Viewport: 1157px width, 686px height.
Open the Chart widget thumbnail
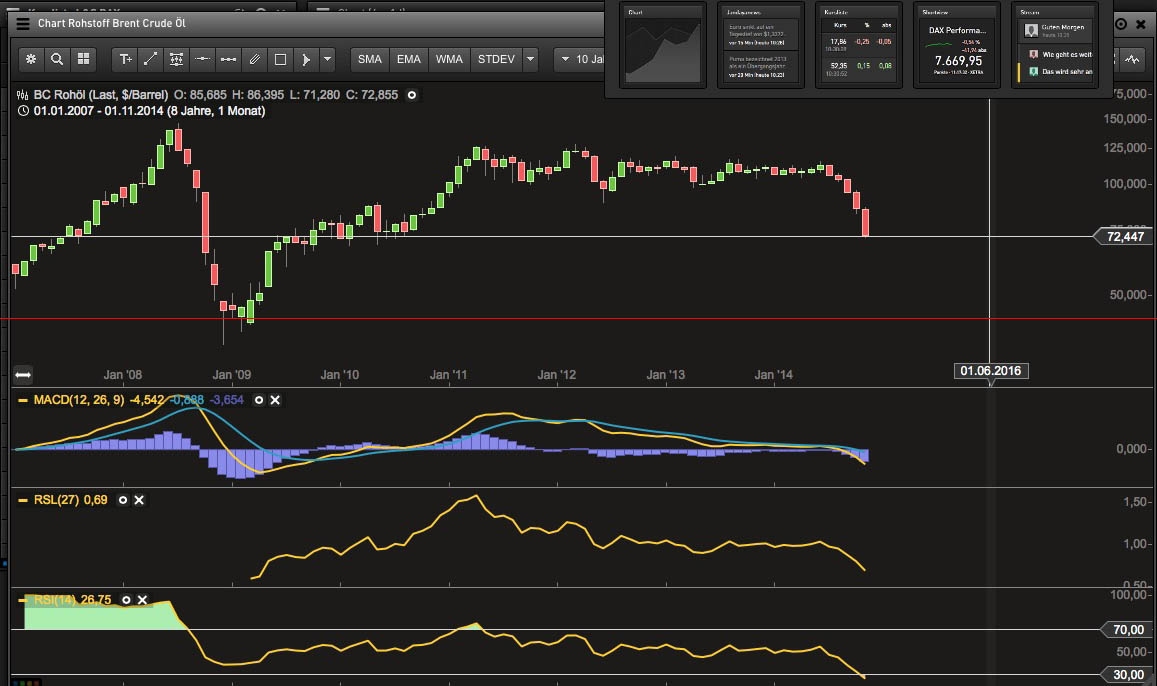(663, 45)
